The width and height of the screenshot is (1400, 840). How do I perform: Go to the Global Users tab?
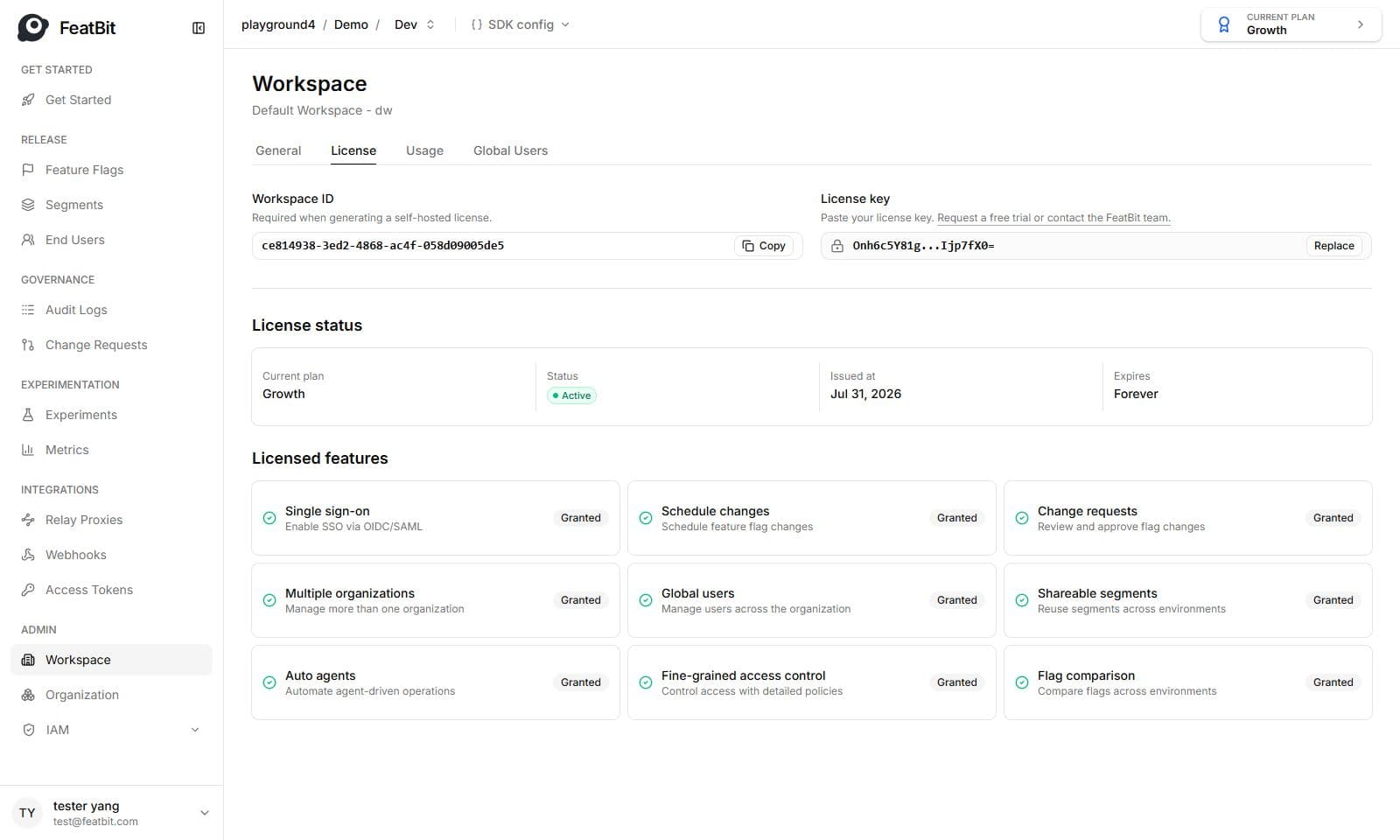[510, 150]
